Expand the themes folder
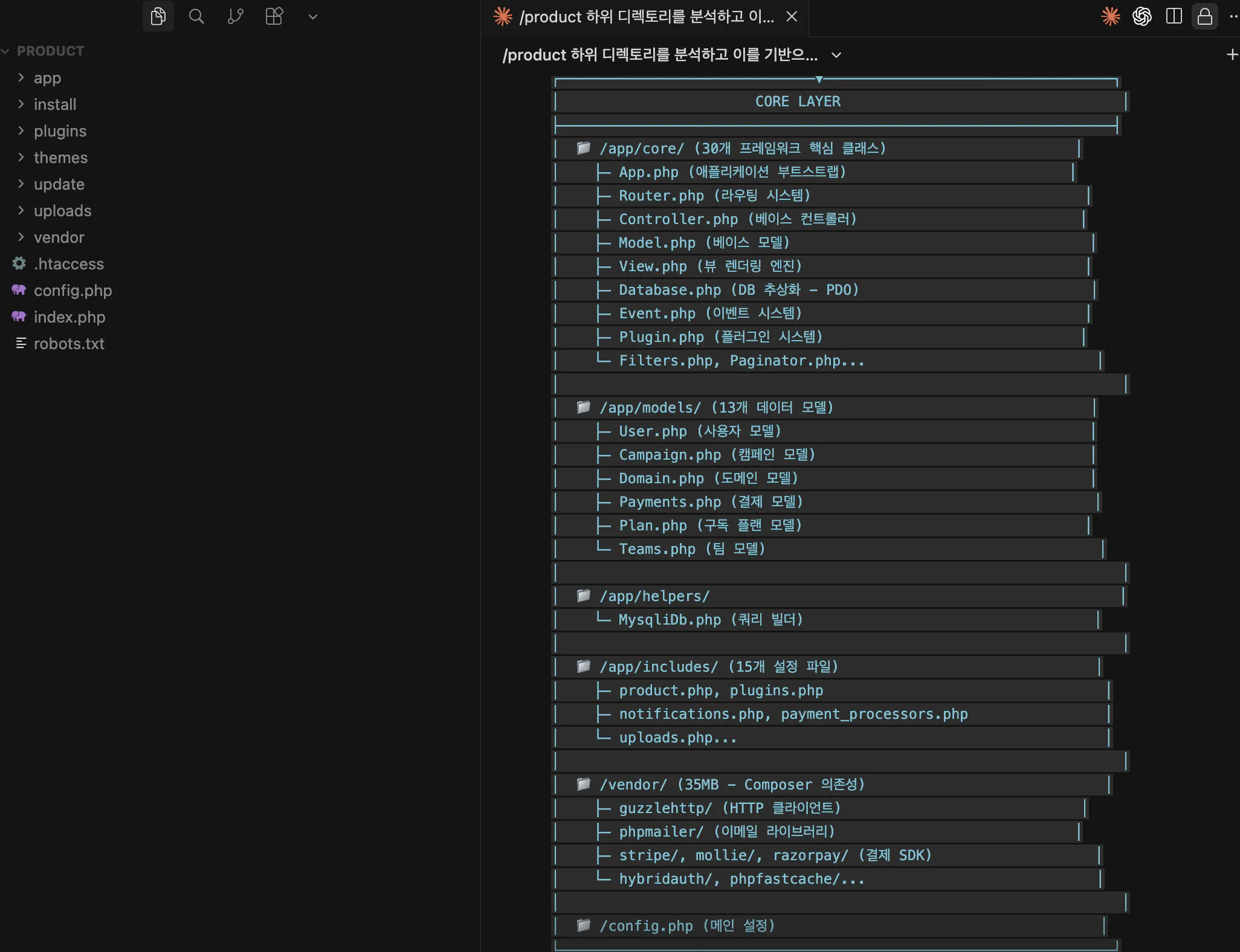The image size is (1240, 952). [60, 158]
